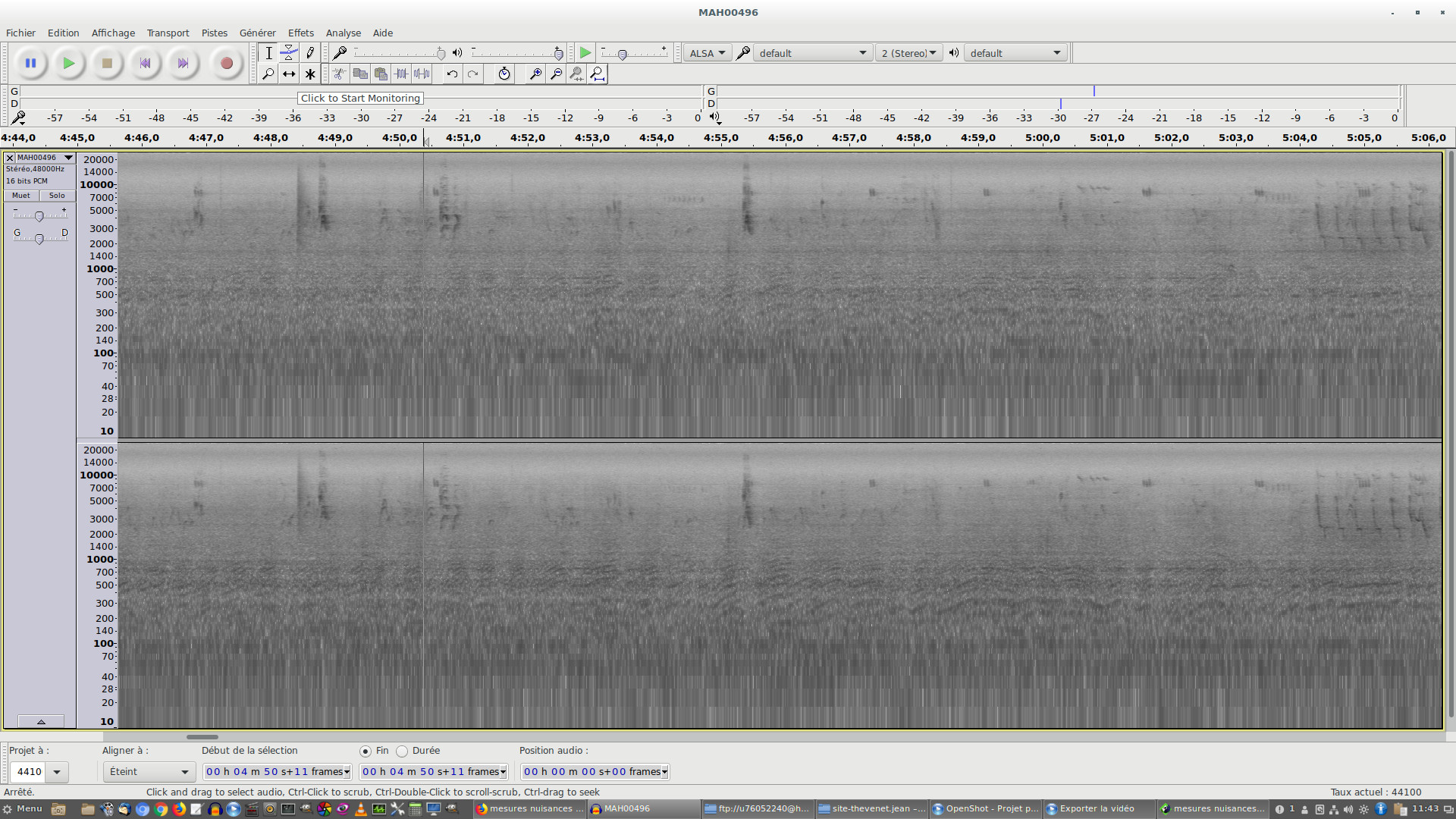Toggle the Muet button on the track

click(21, 196)
